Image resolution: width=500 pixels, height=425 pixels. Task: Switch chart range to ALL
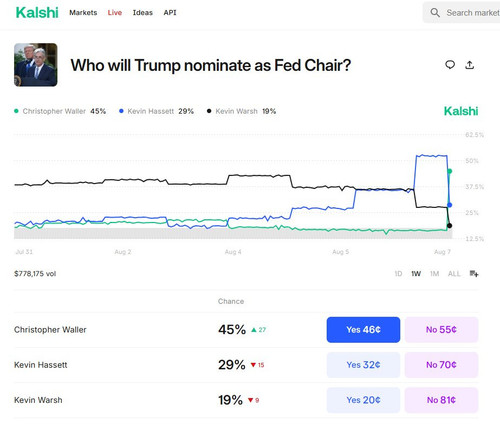pos(454,274)
